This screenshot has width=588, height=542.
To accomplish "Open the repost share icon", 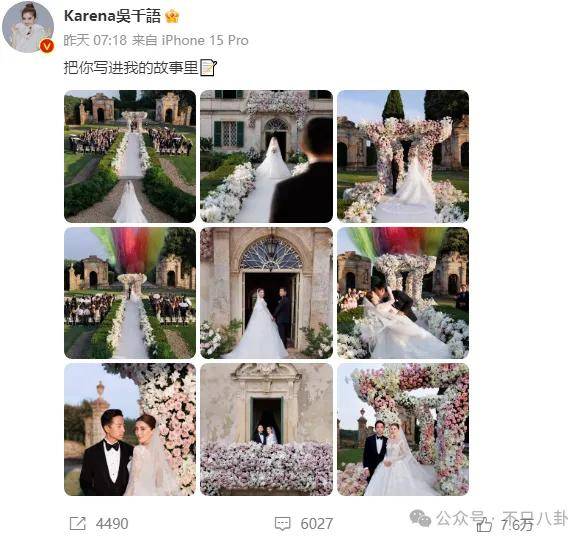I will tap(78, 523).
